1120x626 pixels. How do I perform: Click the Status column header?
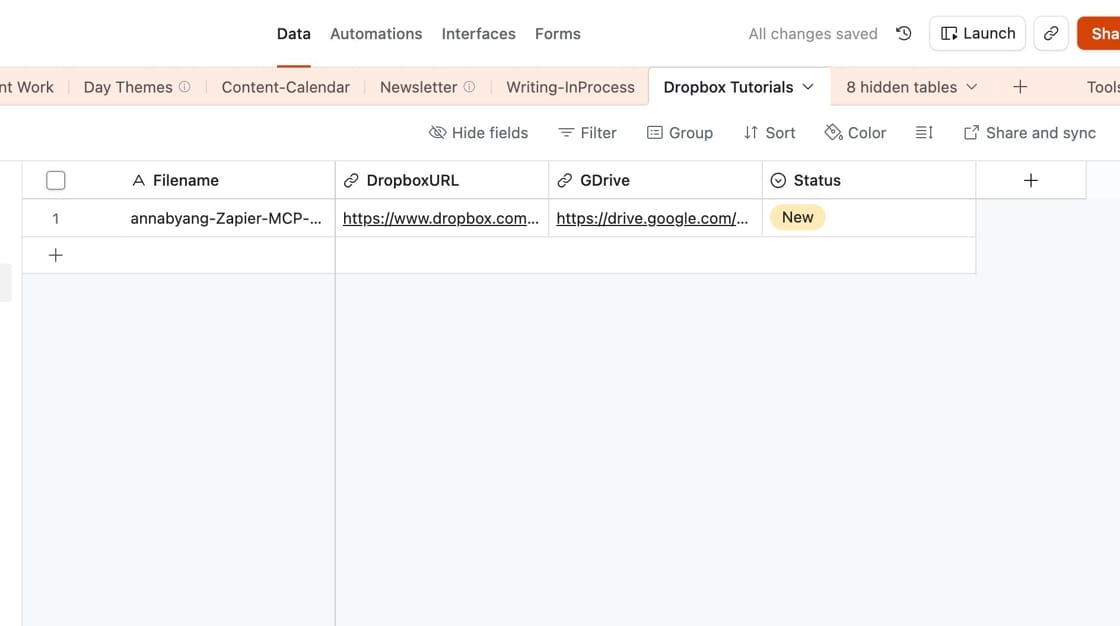[x=869, y=180]
